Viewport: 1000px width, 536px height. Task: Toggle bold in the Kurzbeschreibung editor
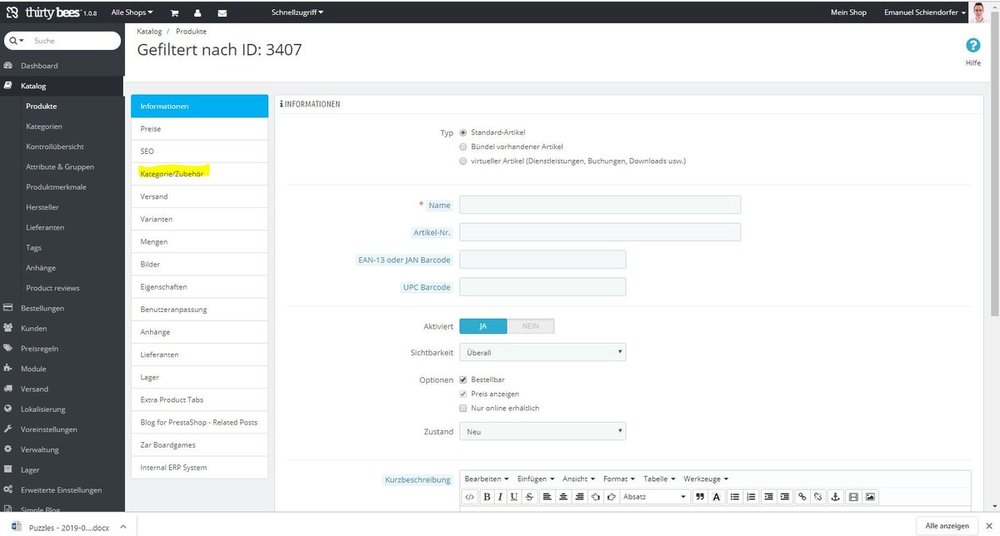click(x=487, y=497)
